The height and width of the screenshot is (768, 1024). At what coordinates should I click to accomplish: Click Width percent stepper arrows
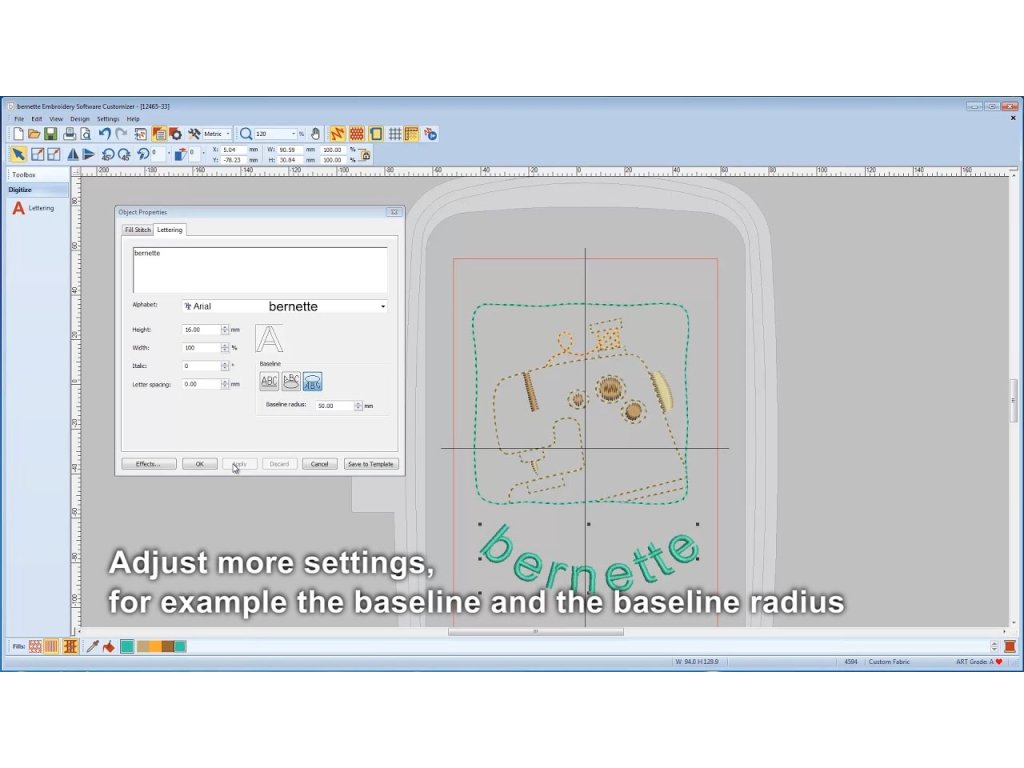[225, 348]
